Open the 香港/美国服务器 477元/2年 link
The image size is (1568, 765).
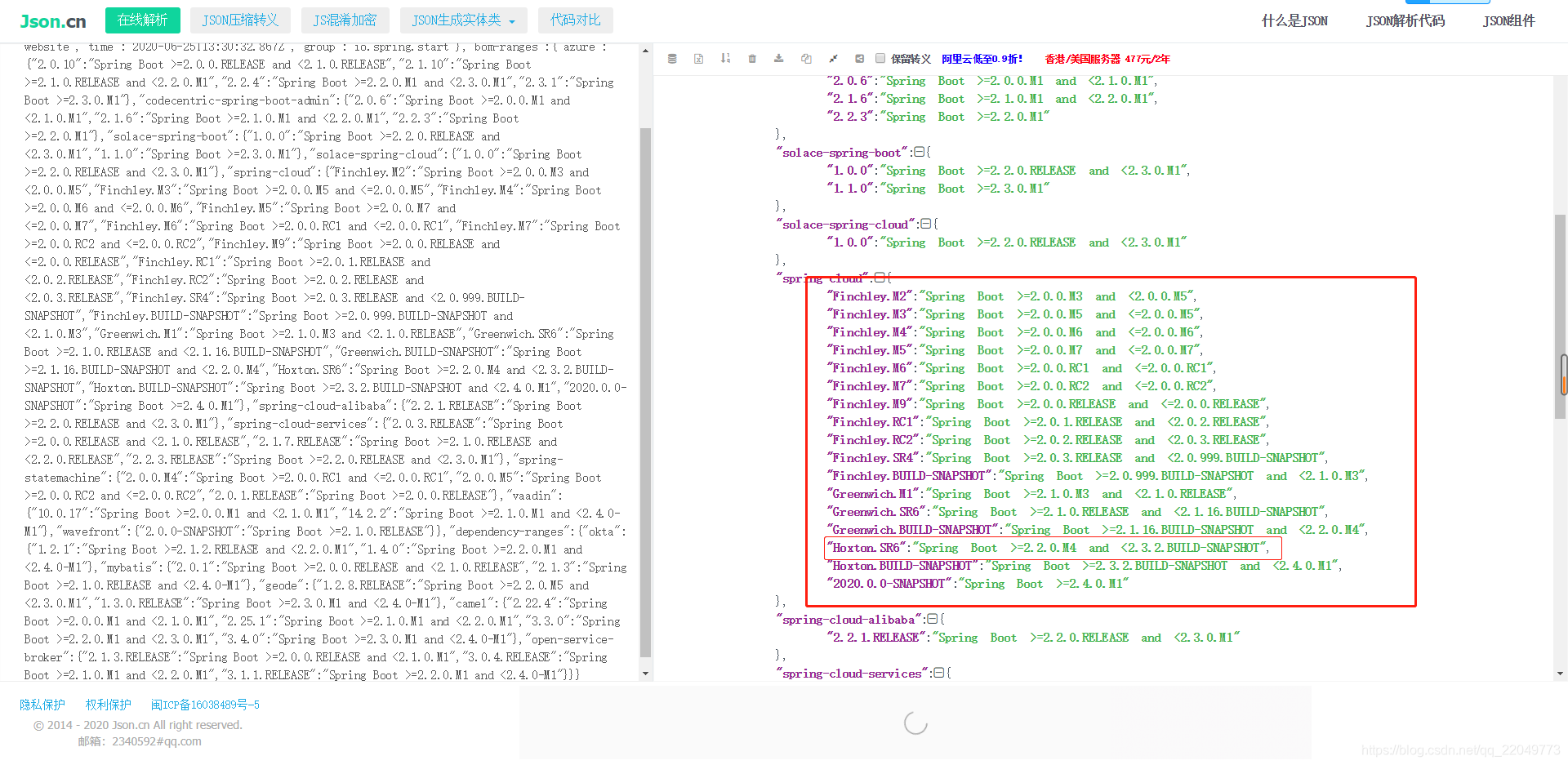point(1107,59)
